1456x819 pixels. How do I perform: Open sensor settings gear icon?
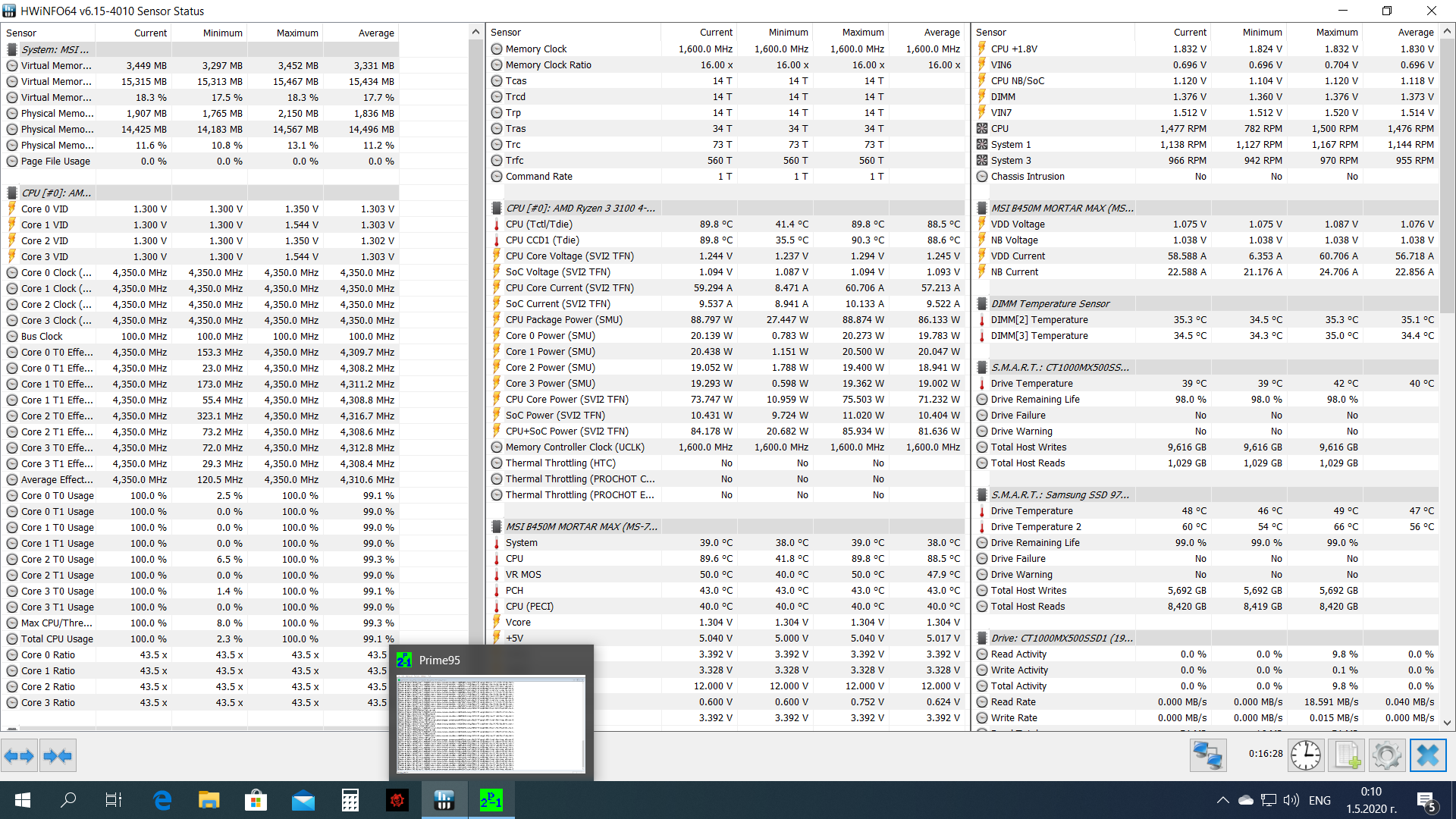click(1387, 755)
